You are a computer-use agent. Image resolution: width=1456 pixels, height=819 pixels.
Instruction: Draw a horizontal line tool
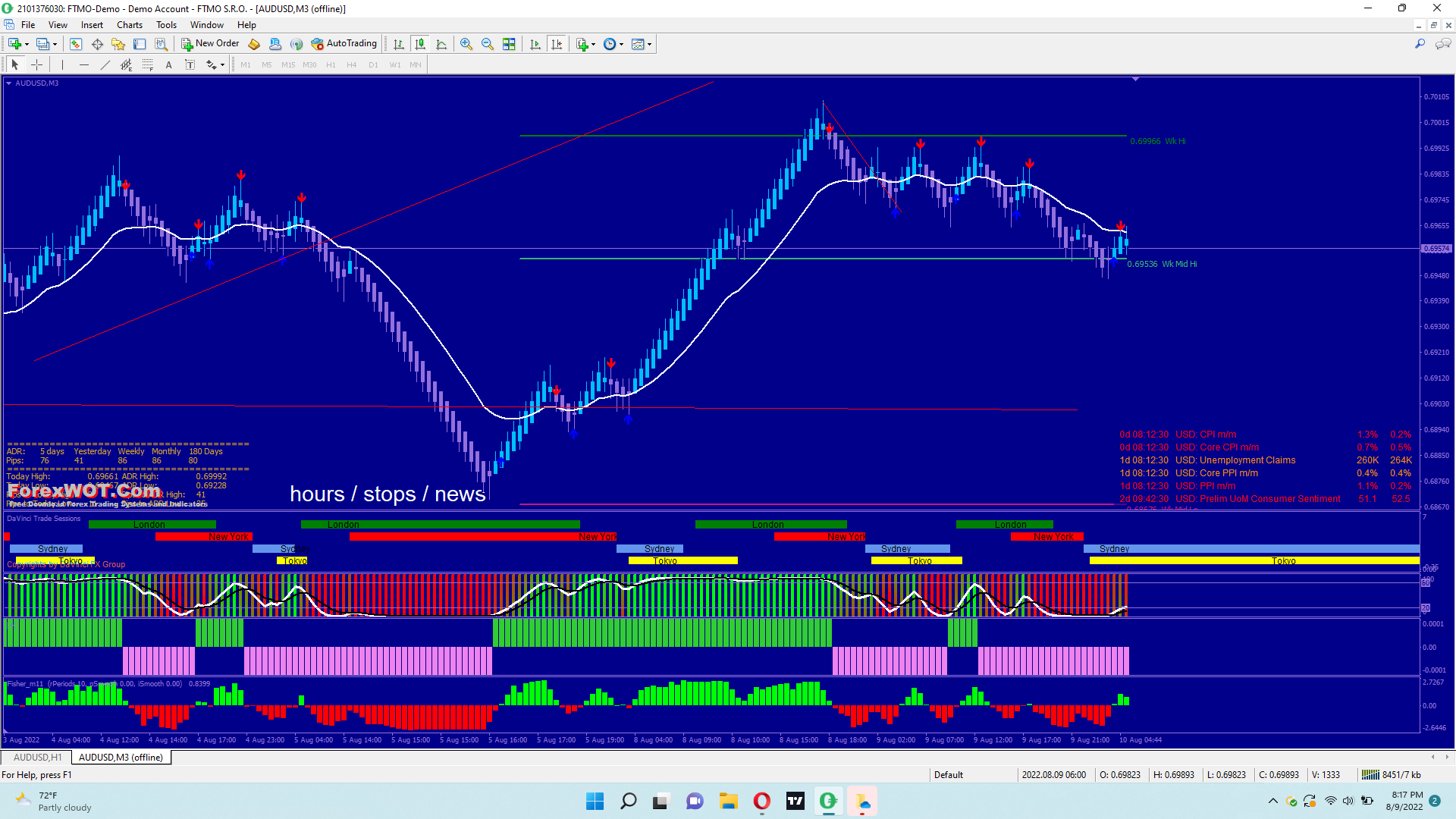click(x=83, y=65)
